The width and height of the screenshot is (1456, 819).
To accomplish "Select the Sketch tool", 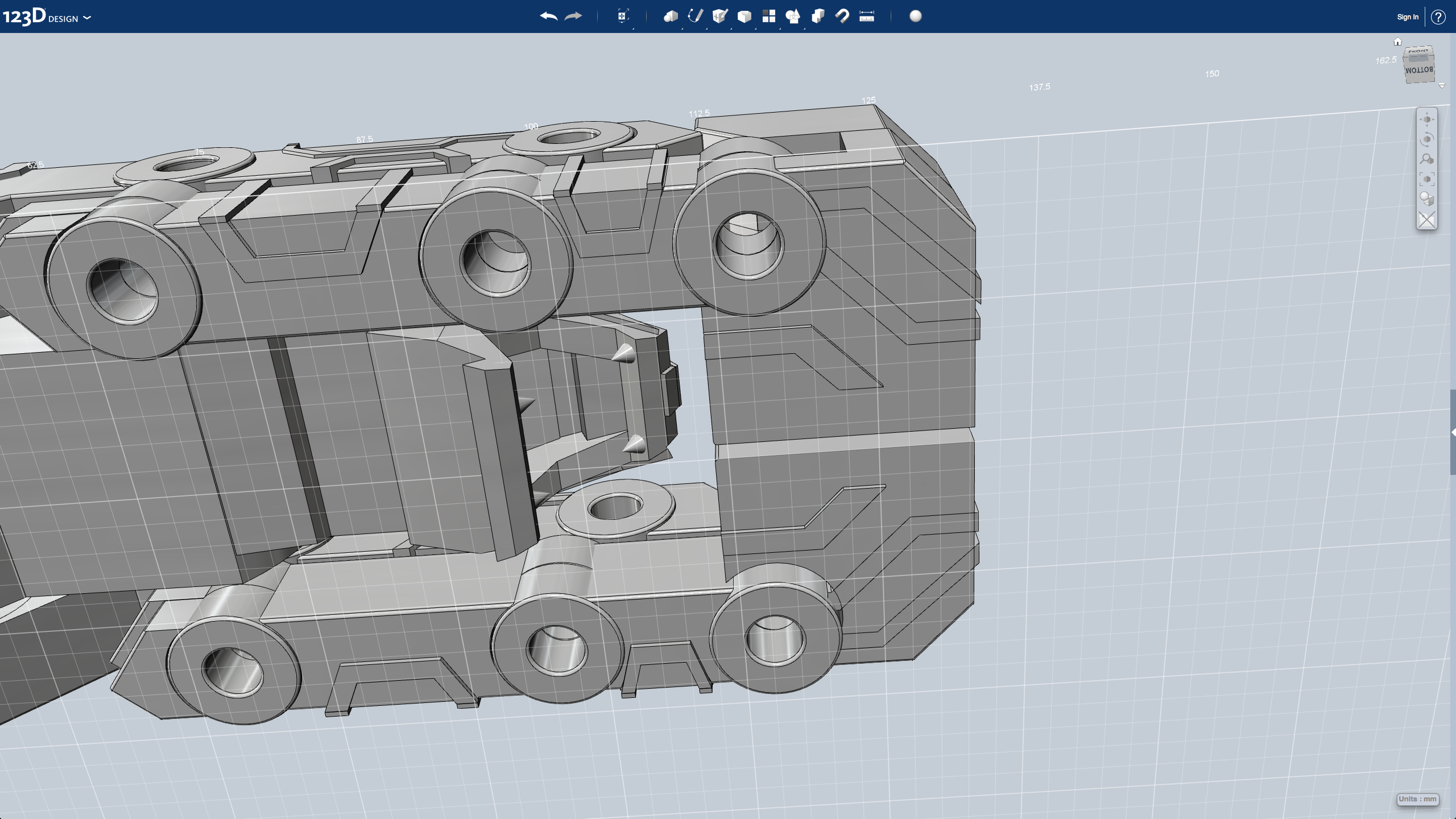I will (x=695, y=16).
